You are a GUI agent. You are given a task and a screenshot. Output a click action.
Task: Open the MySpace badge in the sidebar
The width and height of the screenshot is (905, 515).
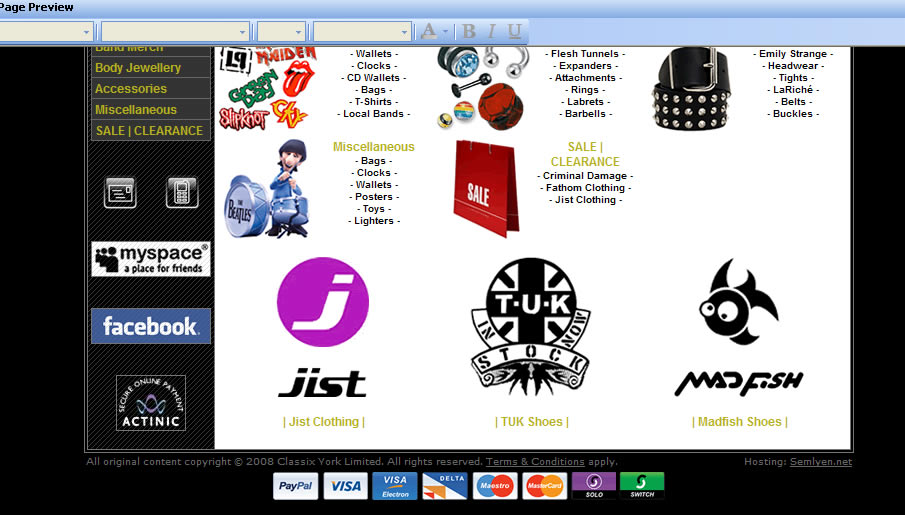(x=151, y=259)
